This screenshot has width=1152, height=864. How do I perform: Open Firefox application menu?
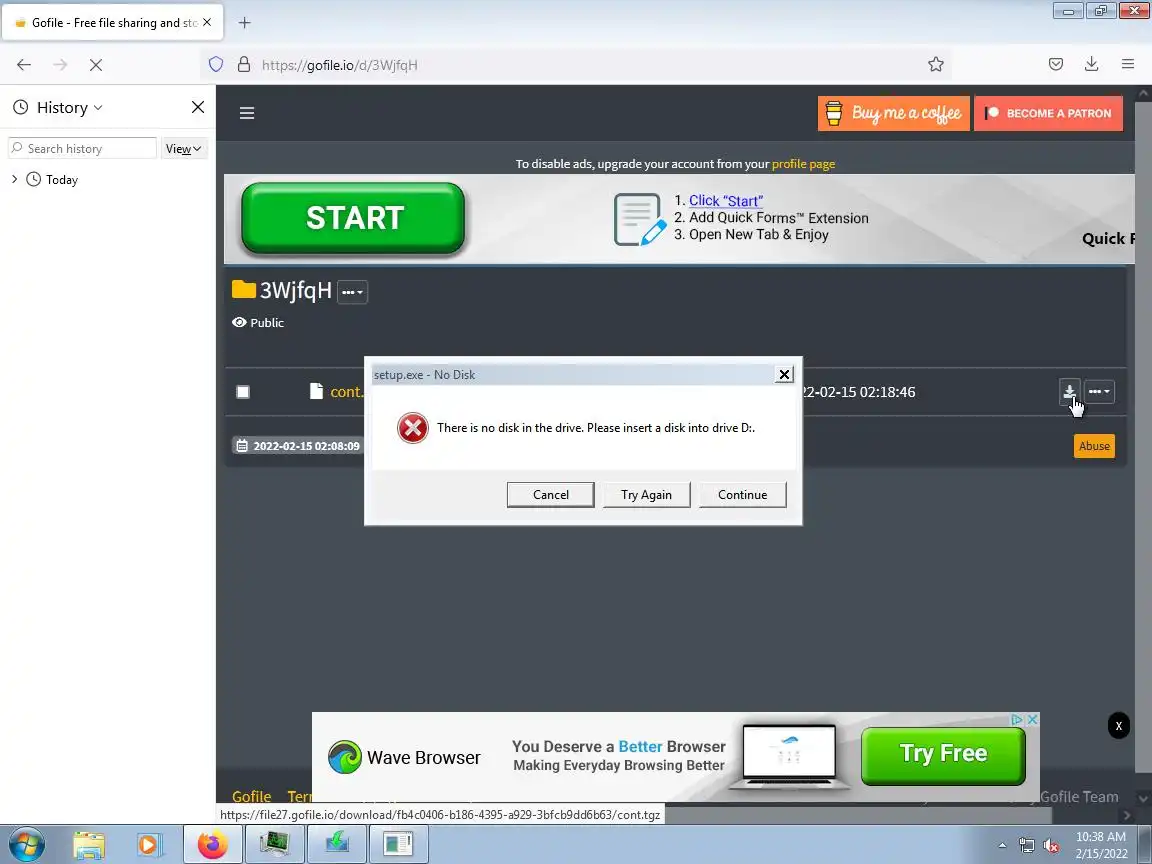tap(1128, 65)
